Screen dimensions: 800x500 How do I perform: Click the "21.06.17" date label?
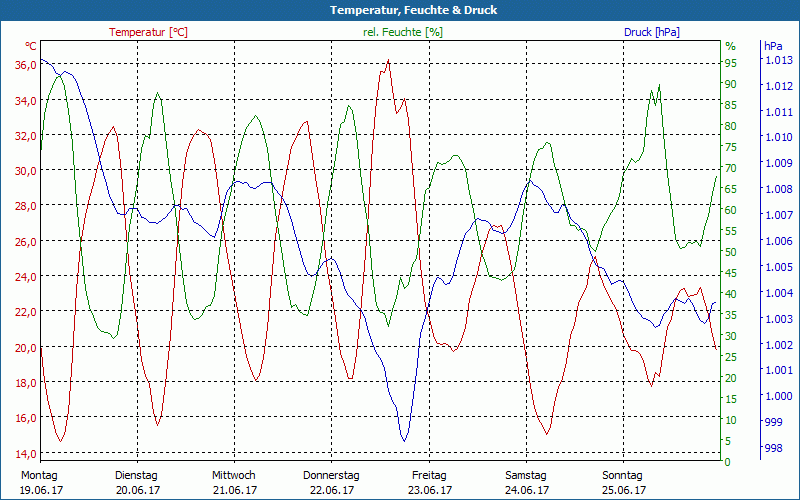235,490
